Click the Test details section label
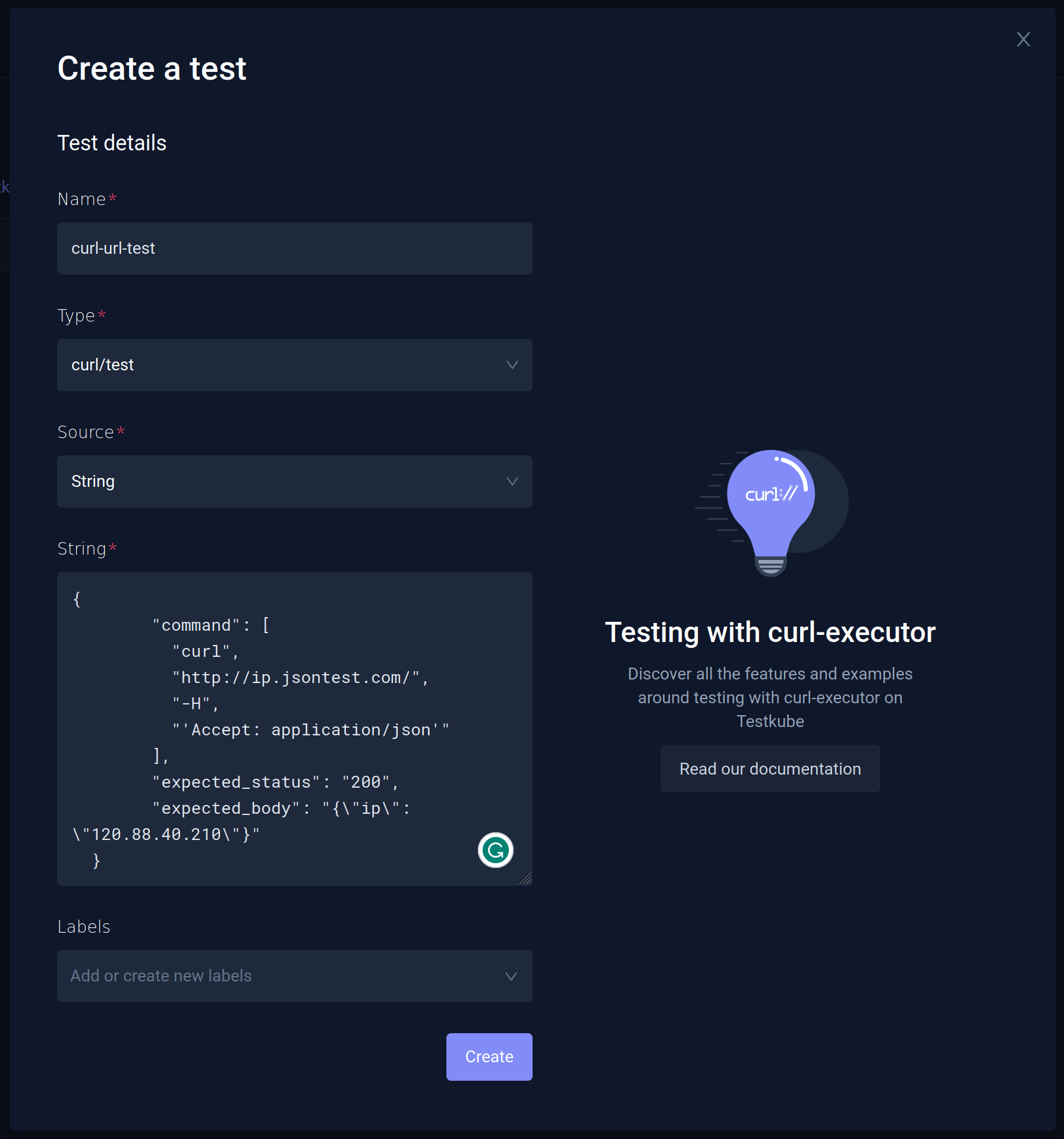The image size is (1064, 1139). coord(112,143)
